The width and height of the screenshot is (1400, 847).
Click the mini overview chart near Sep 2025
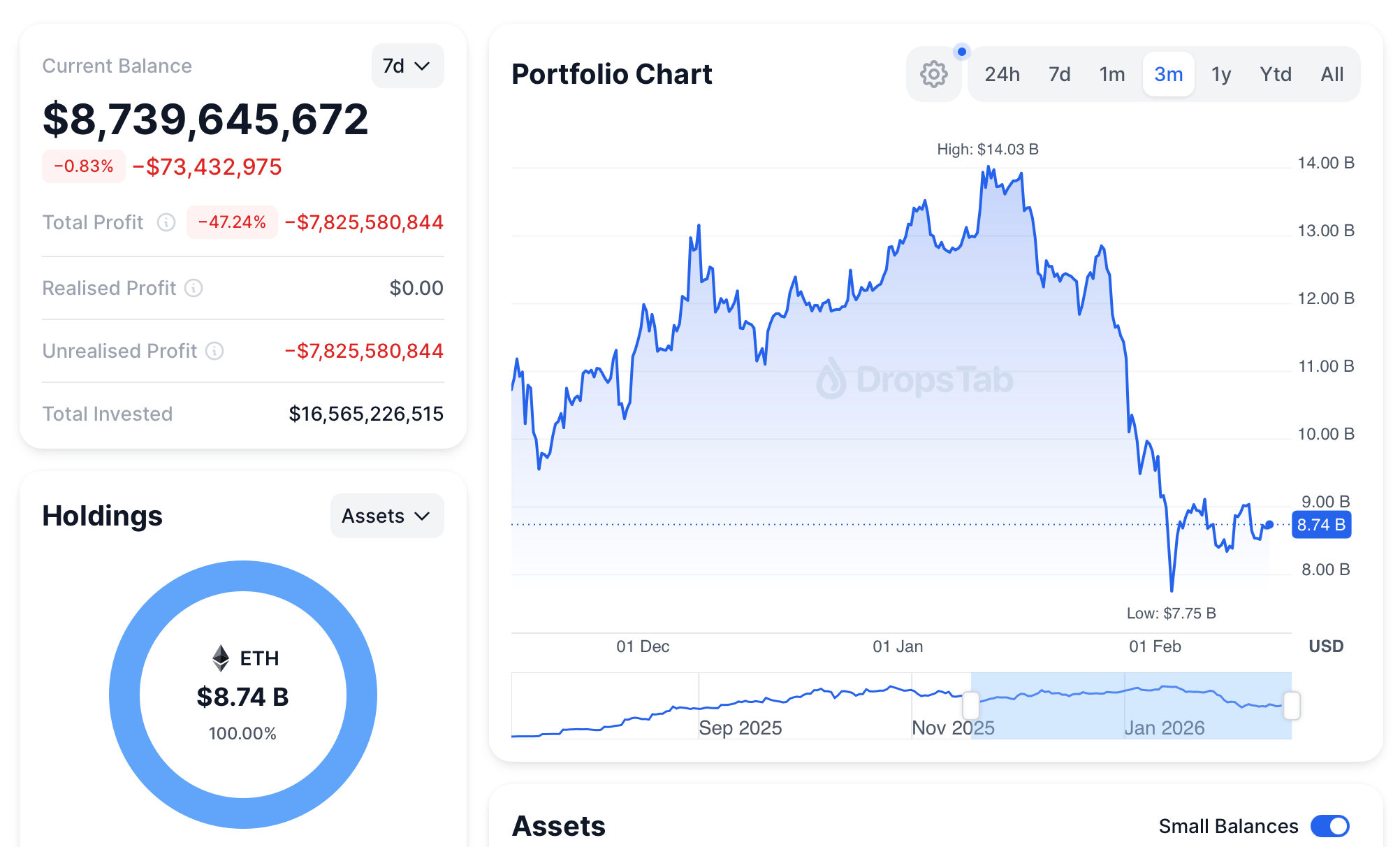[x=741, y=706]
